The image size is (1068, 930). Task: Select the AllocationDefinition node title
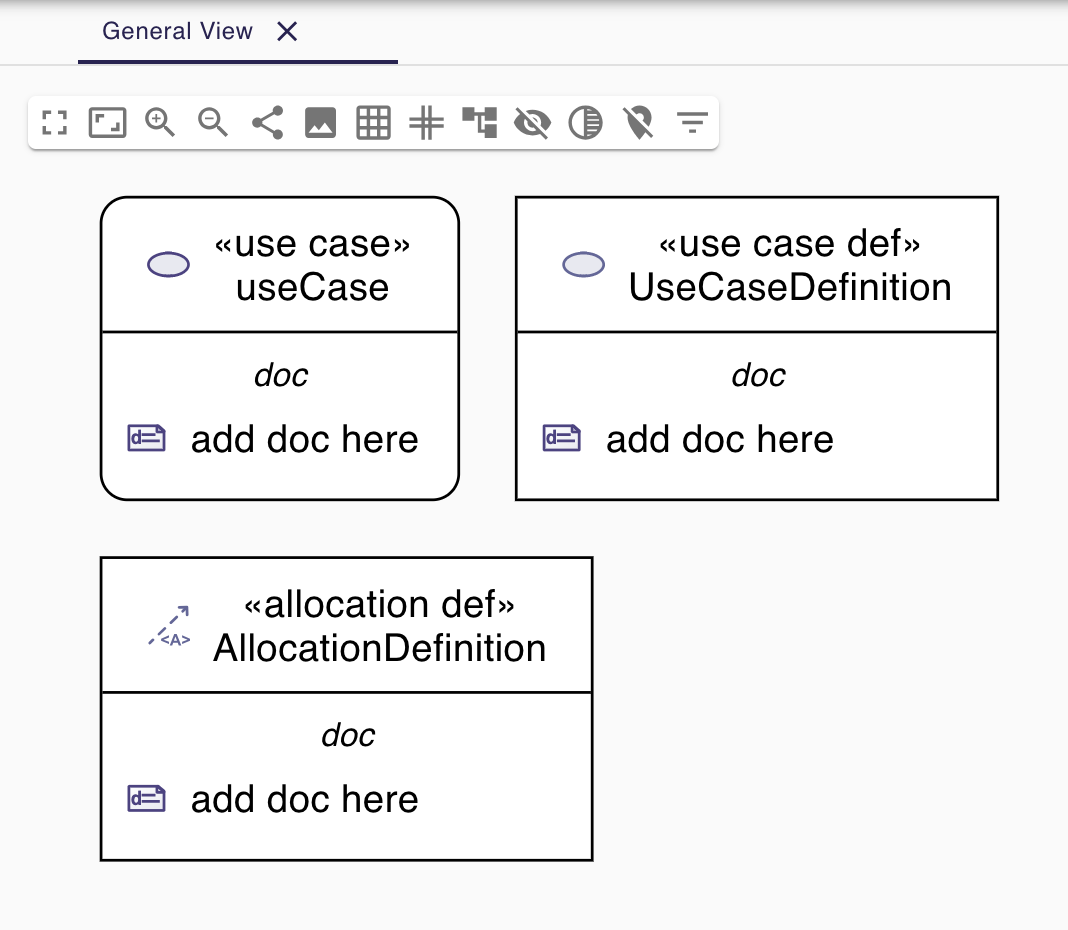(379, 648)
